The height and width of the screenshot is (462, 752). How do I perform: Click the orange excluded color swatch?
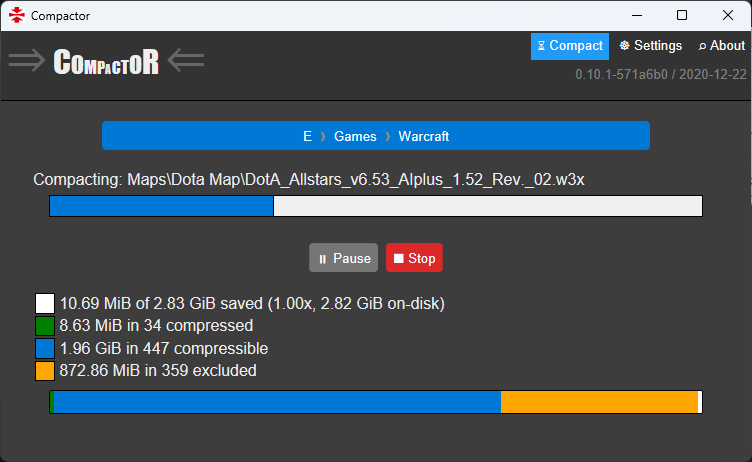(45, 371)
